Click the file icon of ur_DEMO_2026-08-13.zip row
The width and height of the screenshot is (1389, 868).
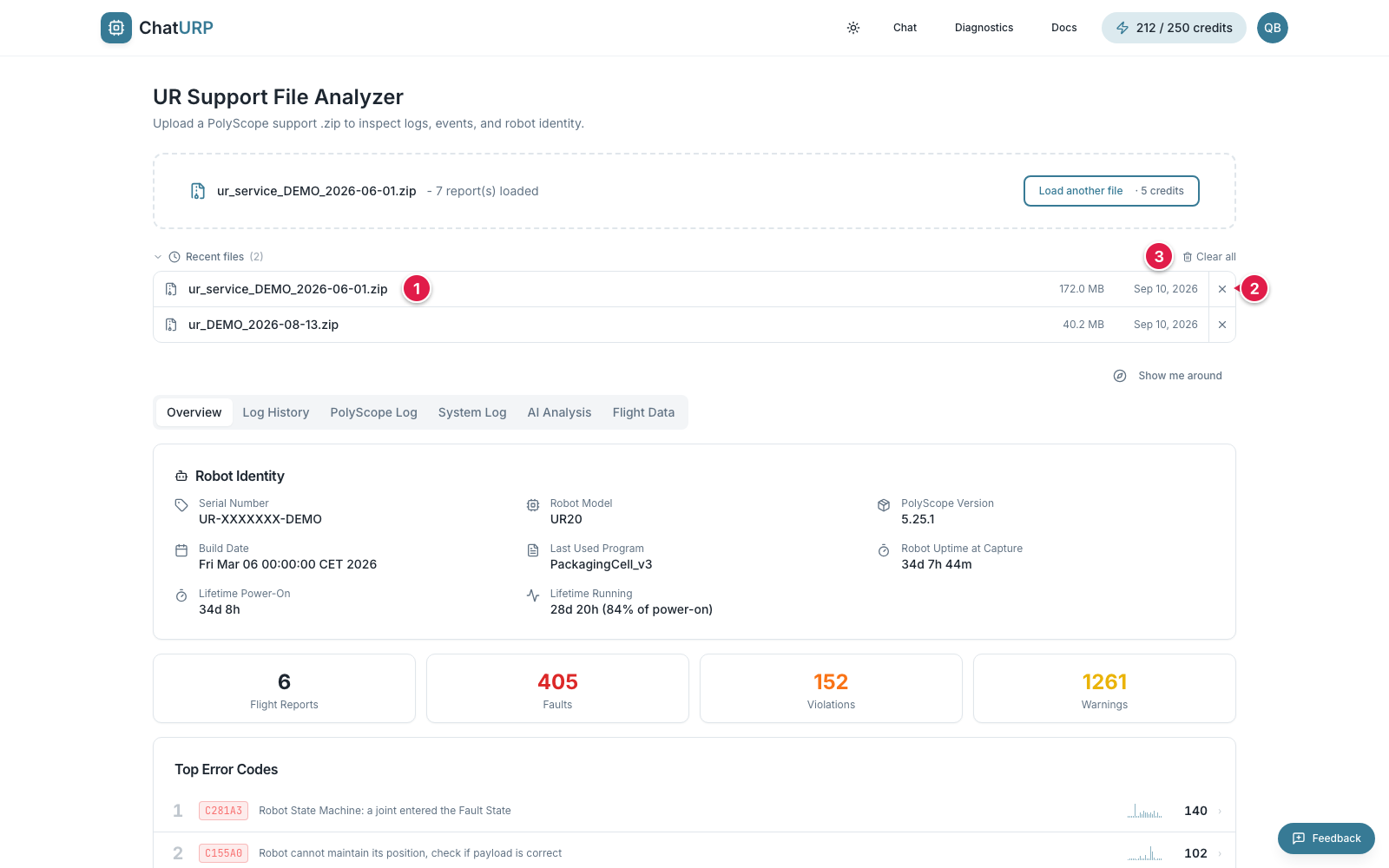pos(171,325)
